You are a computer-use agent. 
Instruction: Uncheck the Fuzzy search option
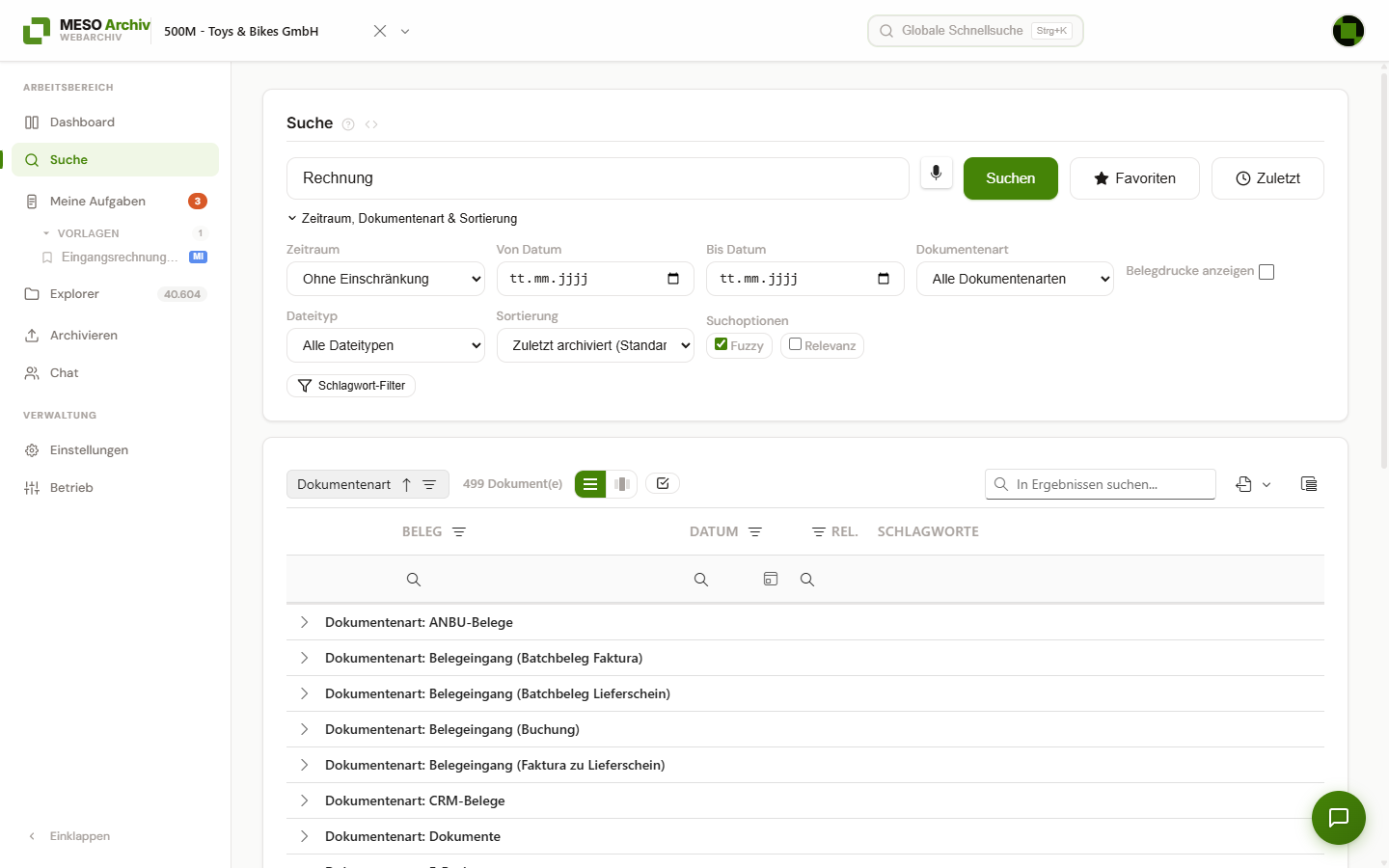[721, 344]
